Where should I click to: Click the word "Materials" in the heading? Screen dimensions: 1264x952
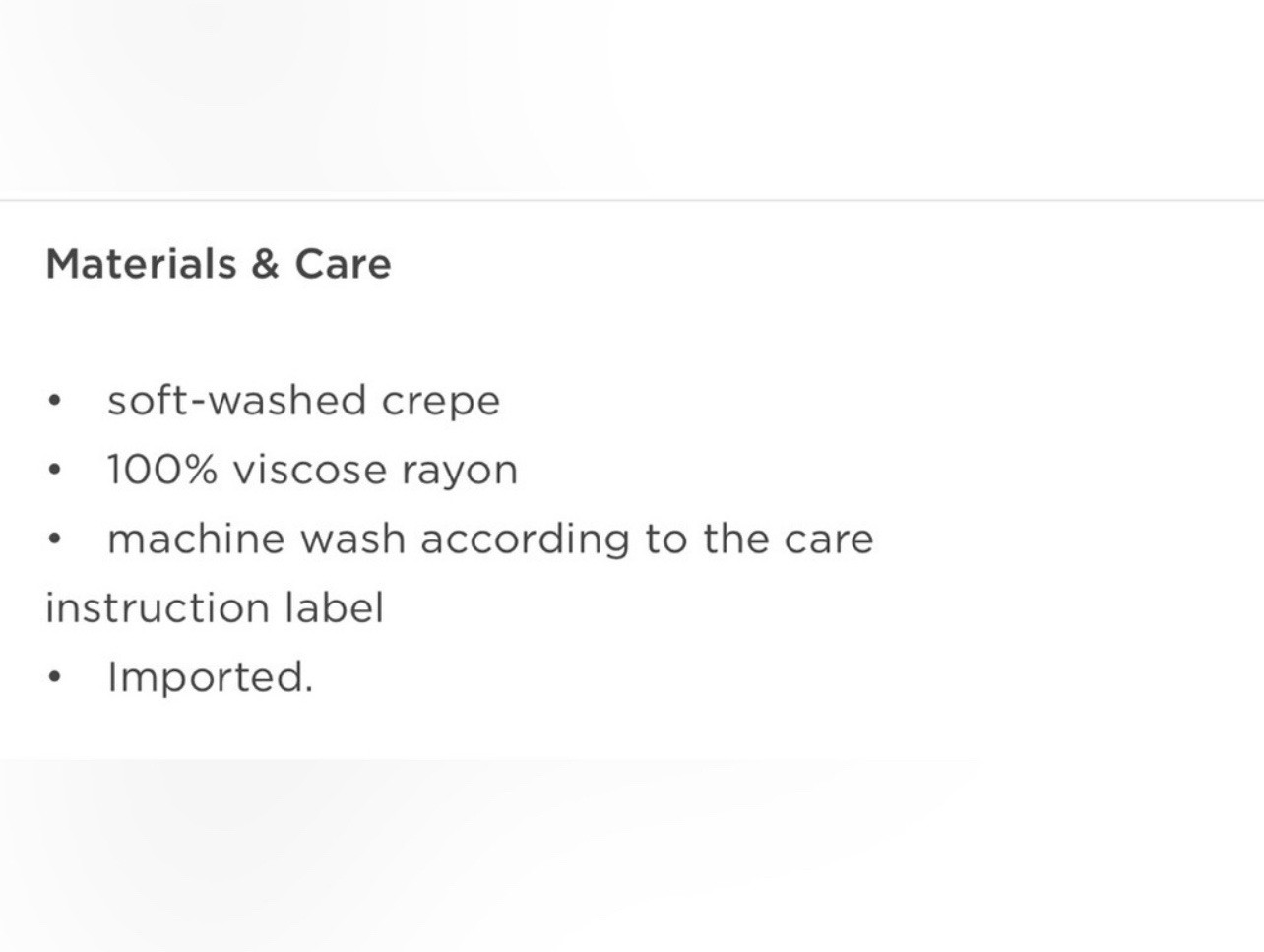(x=141, y=264)
